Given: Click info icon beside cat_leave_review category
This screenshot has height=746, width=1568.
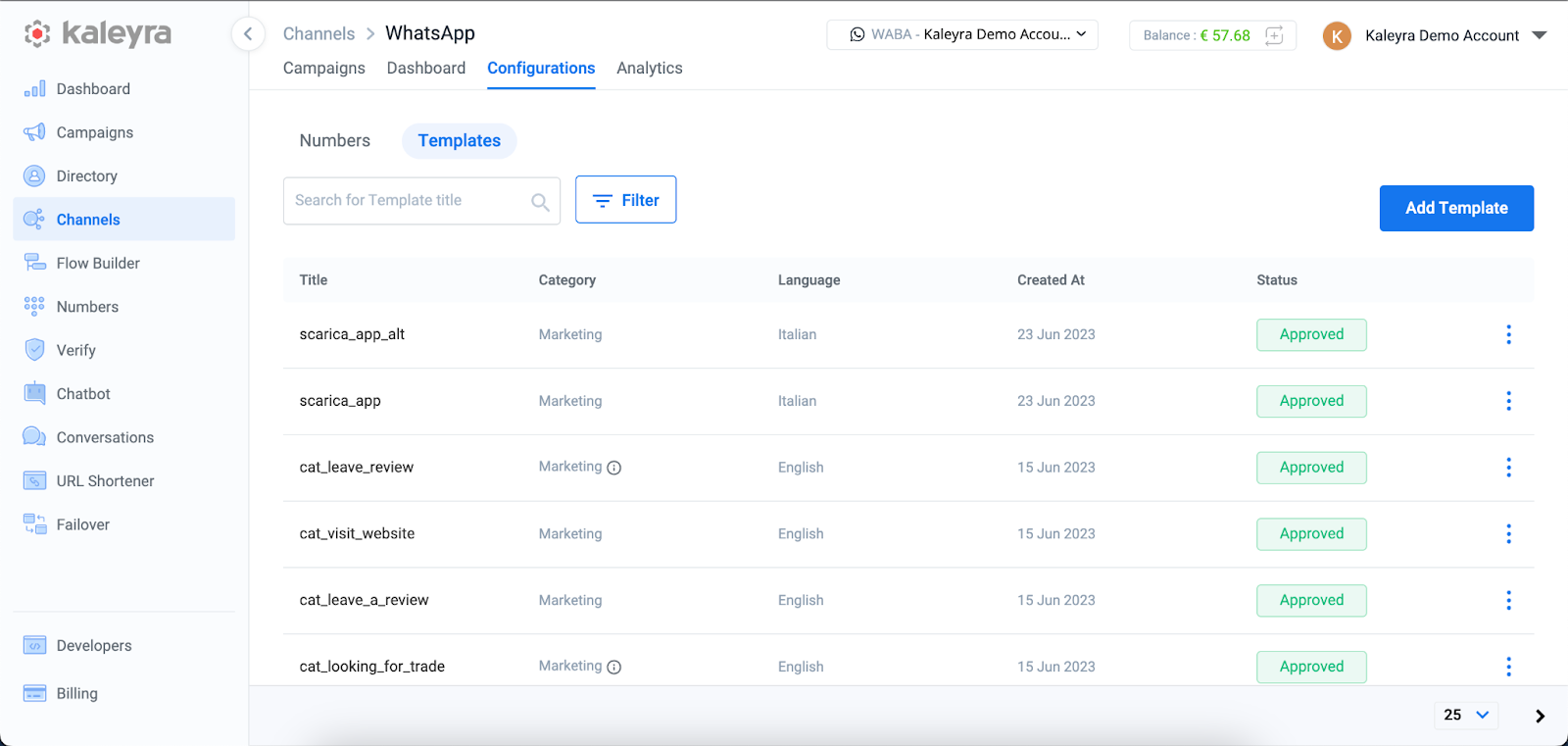Looking at the screenshot, I should 614,468.
